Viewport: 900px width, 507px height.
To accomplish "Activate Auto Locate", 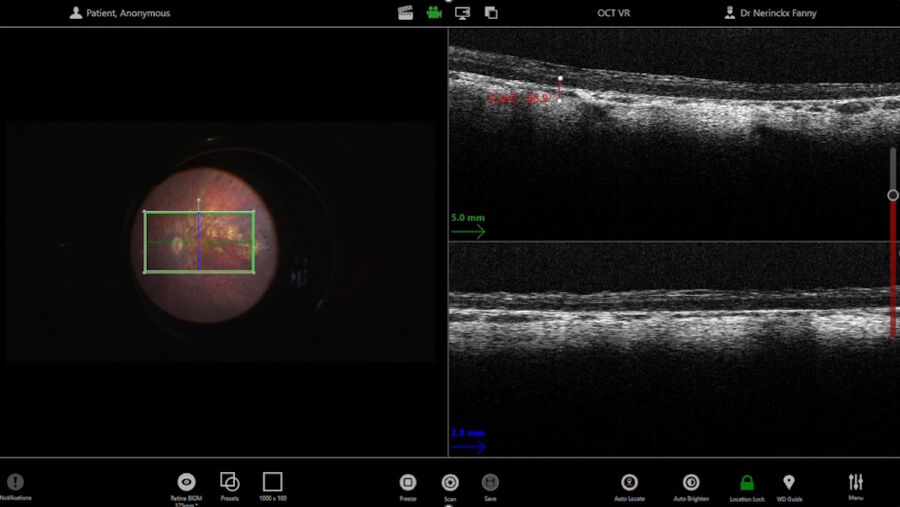I will 630,487.
